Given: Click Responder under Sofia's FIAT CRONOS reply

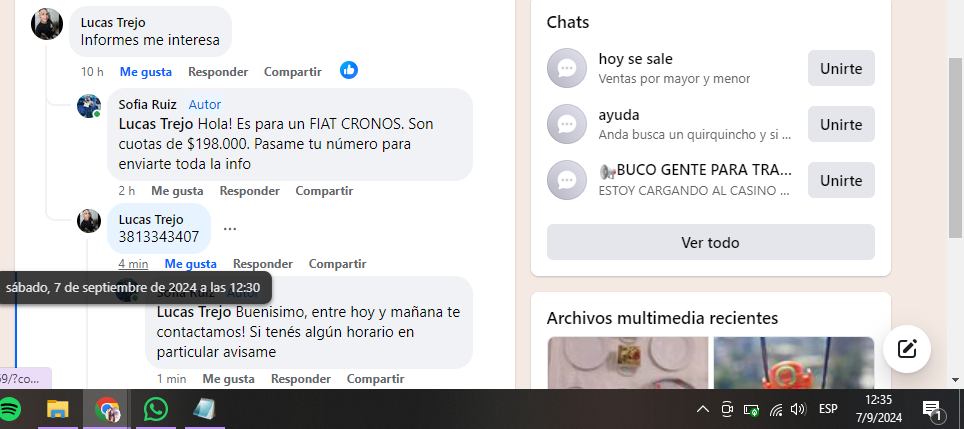Looking at the screenshot, I should pyautogui.click(x=250, y=191).
